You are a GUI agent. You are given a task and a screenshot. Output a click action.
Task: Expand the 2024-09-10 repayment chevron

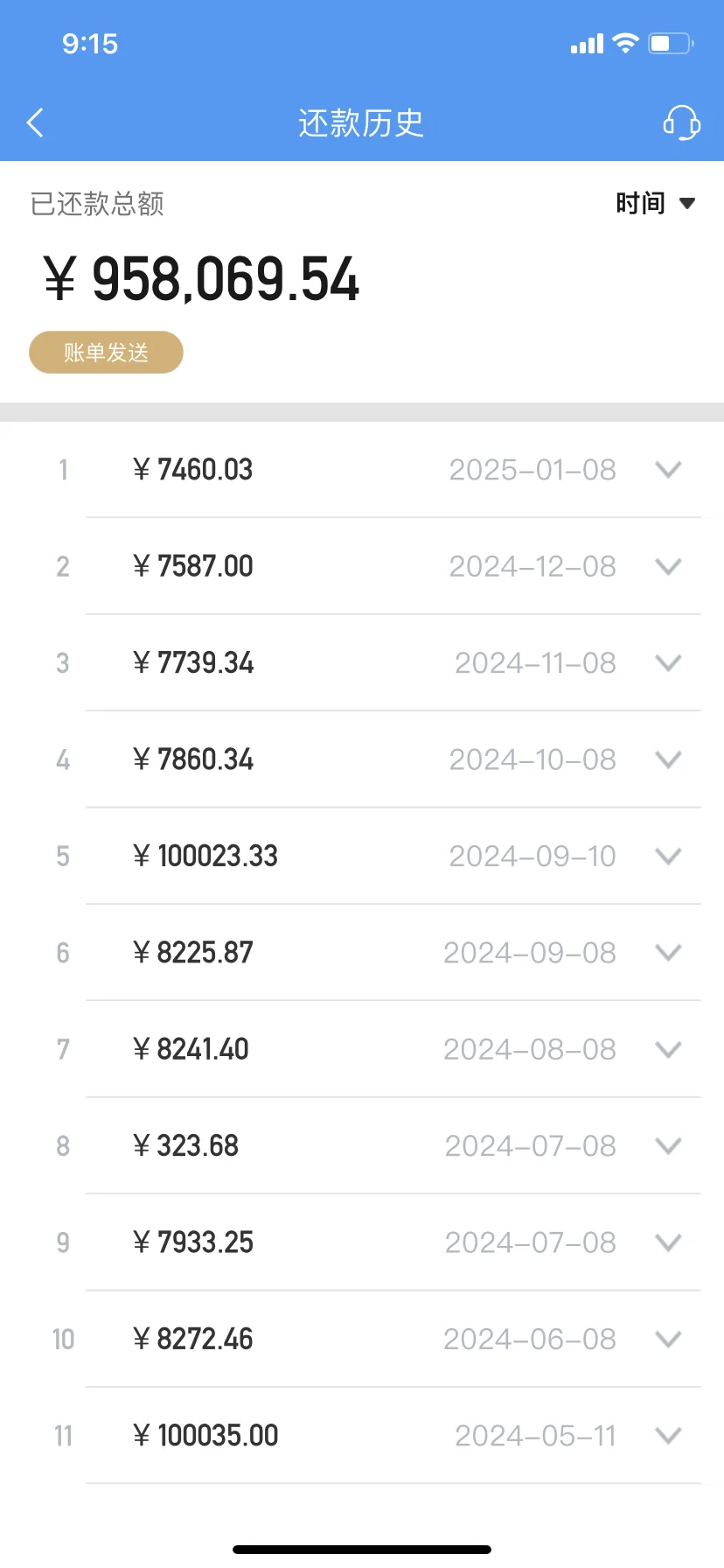[668, 857]
